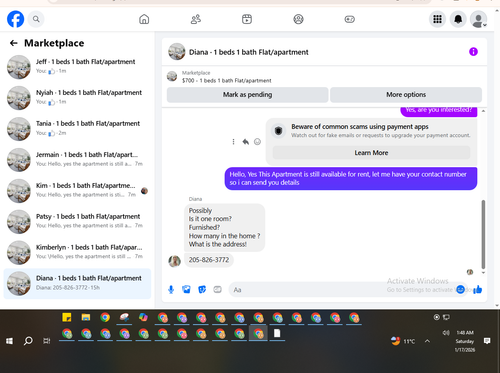
Task: Open Nyiah's apartment conversation
Action: 77,98
